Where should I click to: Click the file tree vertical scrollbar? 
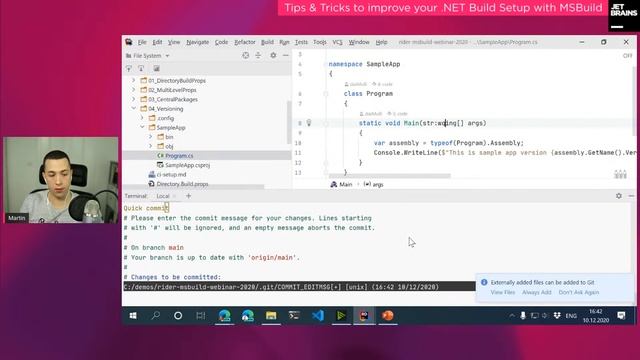(289, 122)
